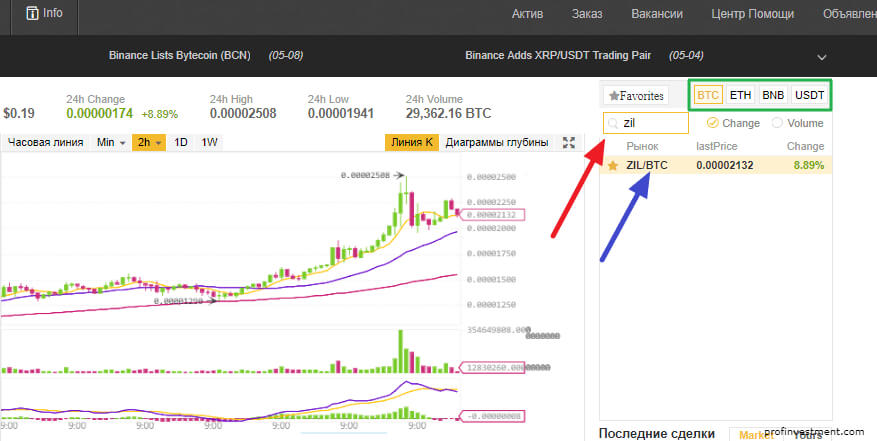This screenshot has height=441, width=877.
Task: Click the 0.00002132 last price cell
Action: point(724,166)
